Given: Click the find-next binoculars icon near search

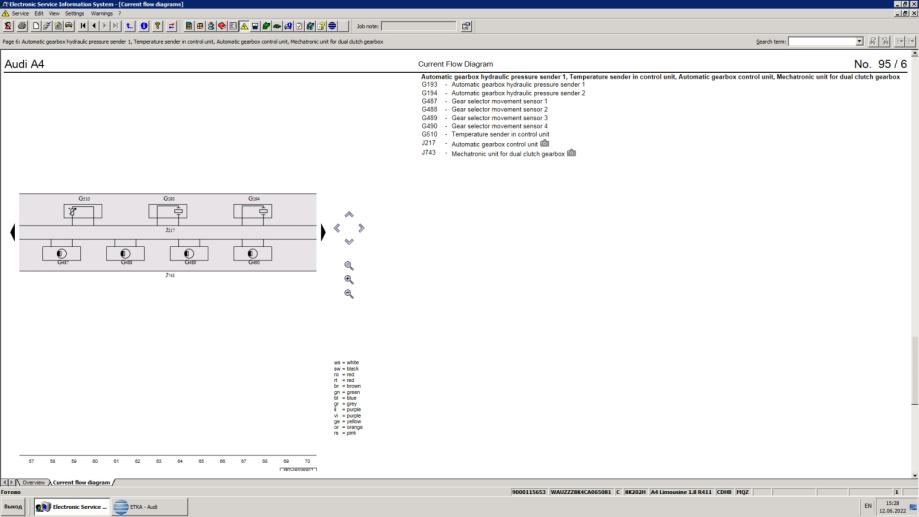Looking at the screenshot, I should (x=873, y=41).
